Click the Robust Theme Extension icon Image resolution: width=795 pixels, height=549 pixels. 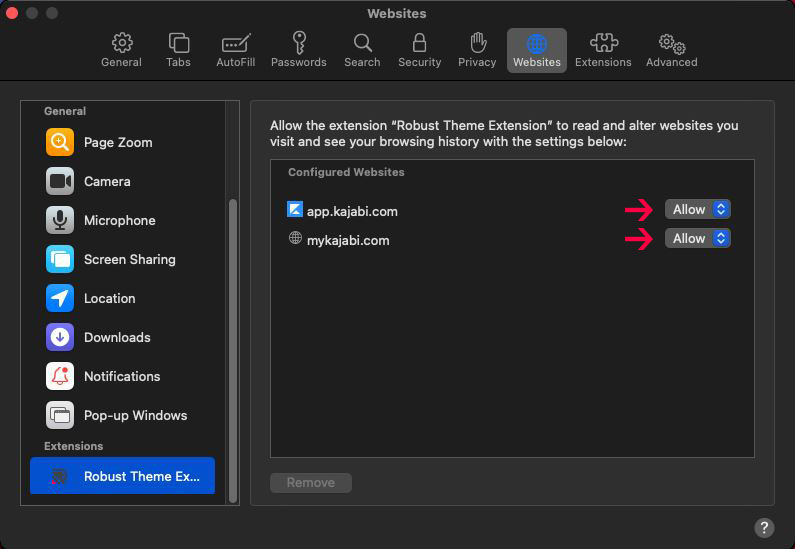59,476
